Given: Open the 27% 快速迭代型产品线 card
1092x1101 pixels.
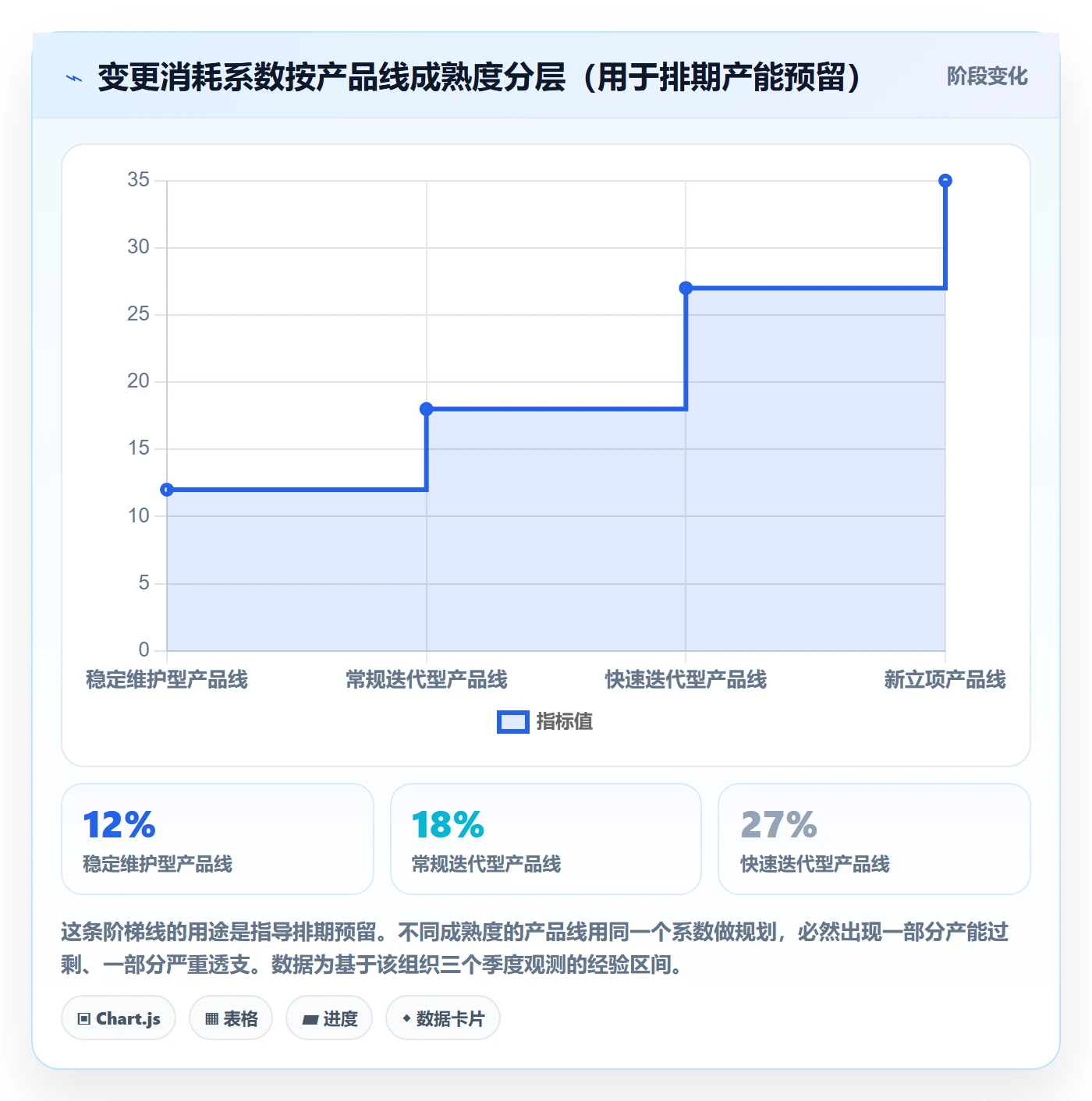Looking at the screenshot, I should pyautogui.click(x=874, y=839).
